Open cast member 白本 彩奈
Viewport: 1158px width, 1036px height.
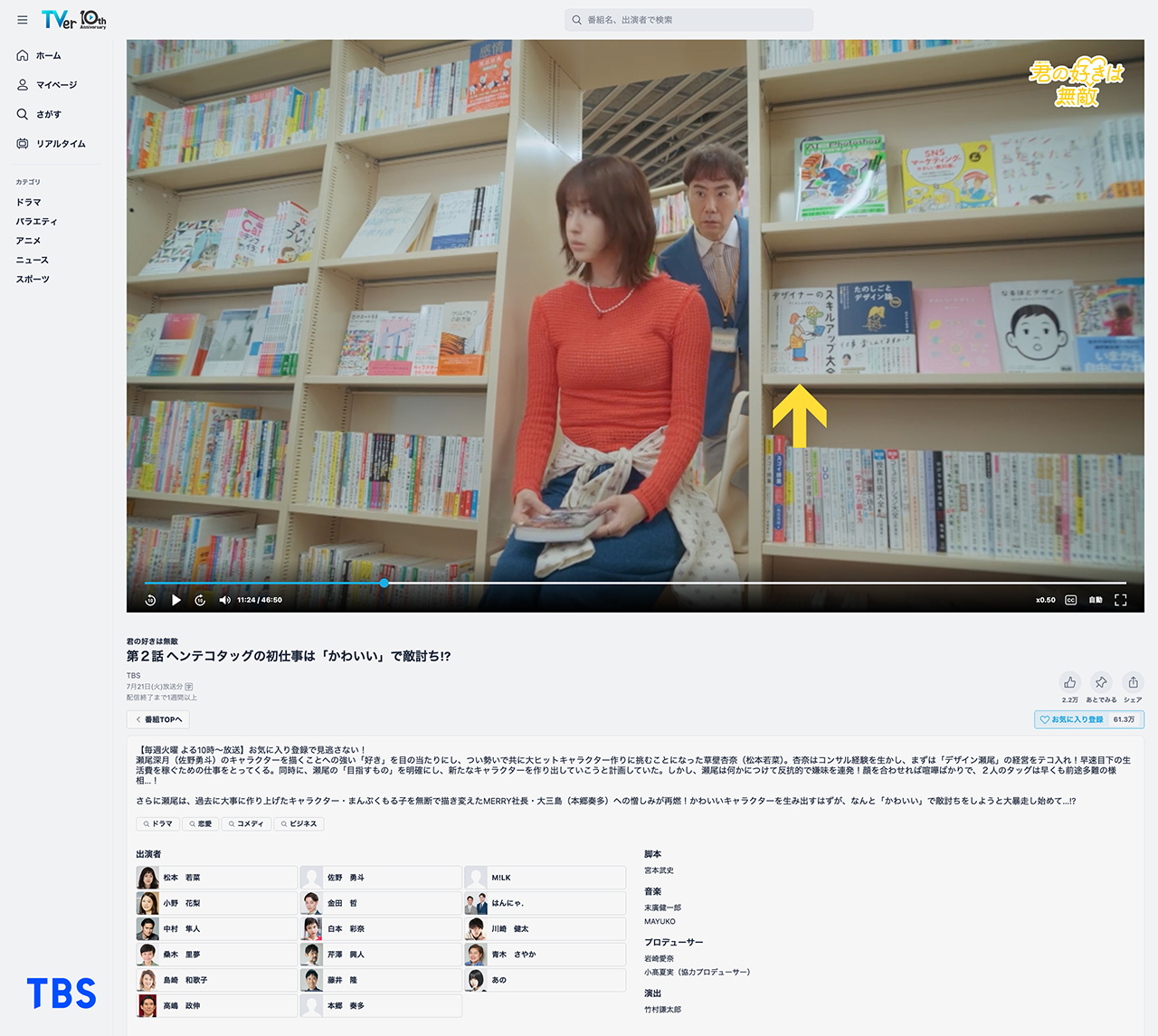381,928
